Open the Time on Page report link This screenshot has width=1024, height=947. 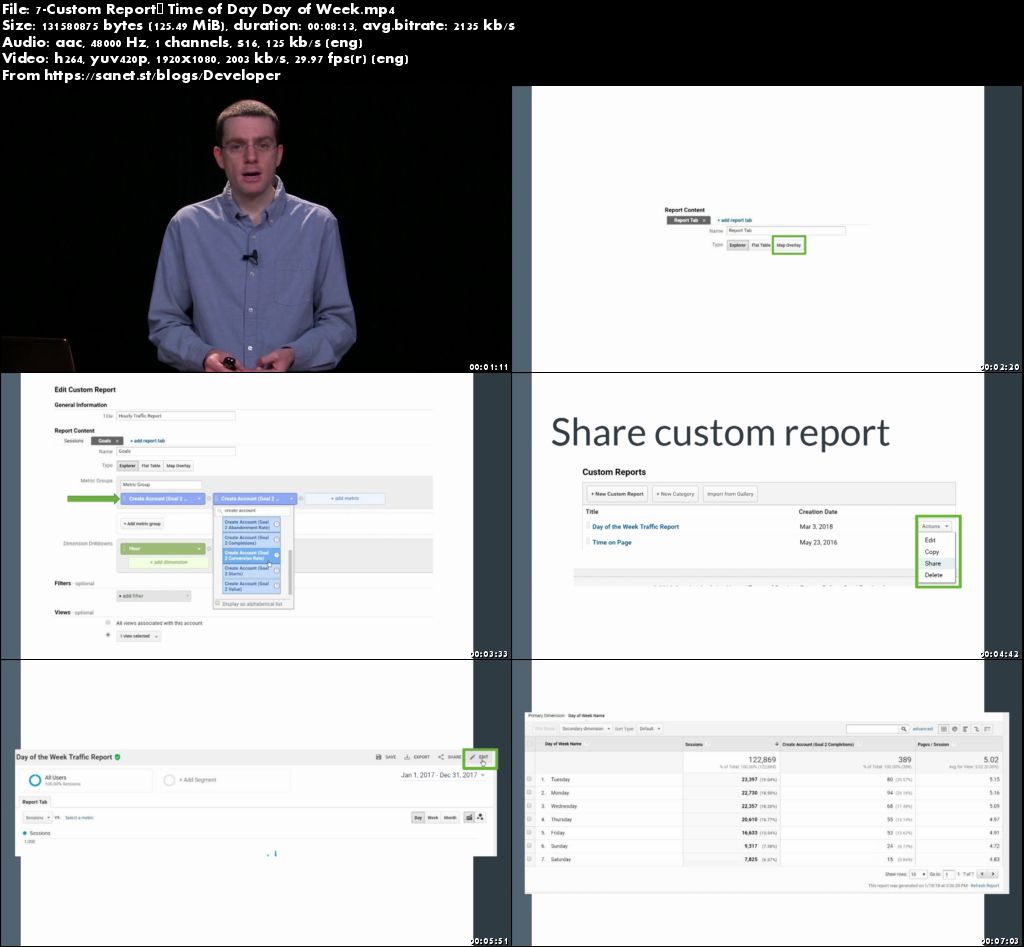(612, 542)
